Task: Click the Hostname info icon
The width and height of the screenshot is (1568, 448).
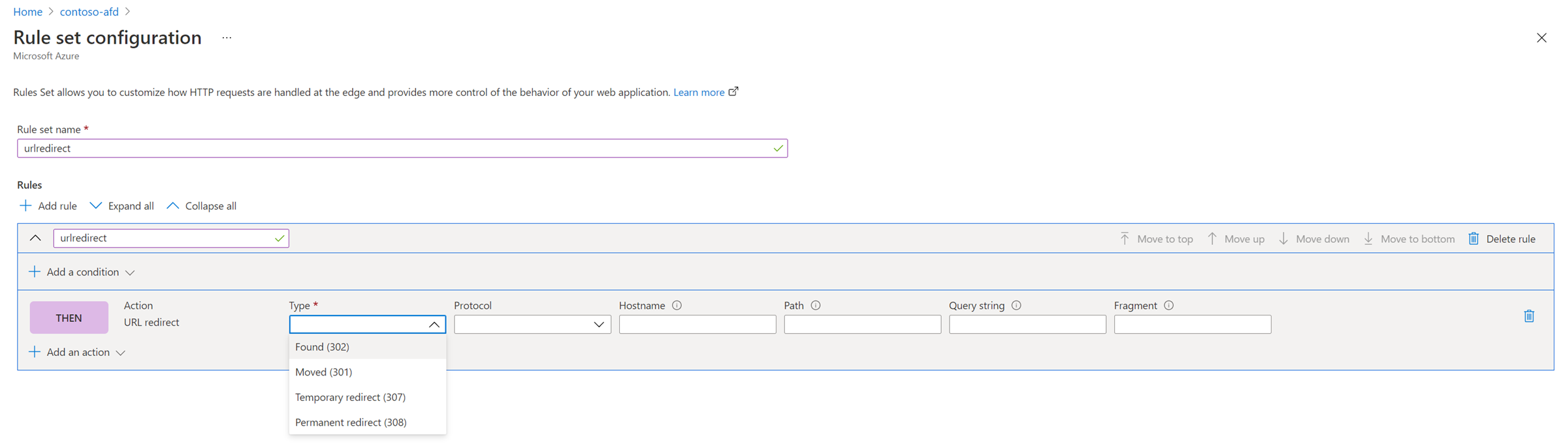Action: (x=677, y=305)
